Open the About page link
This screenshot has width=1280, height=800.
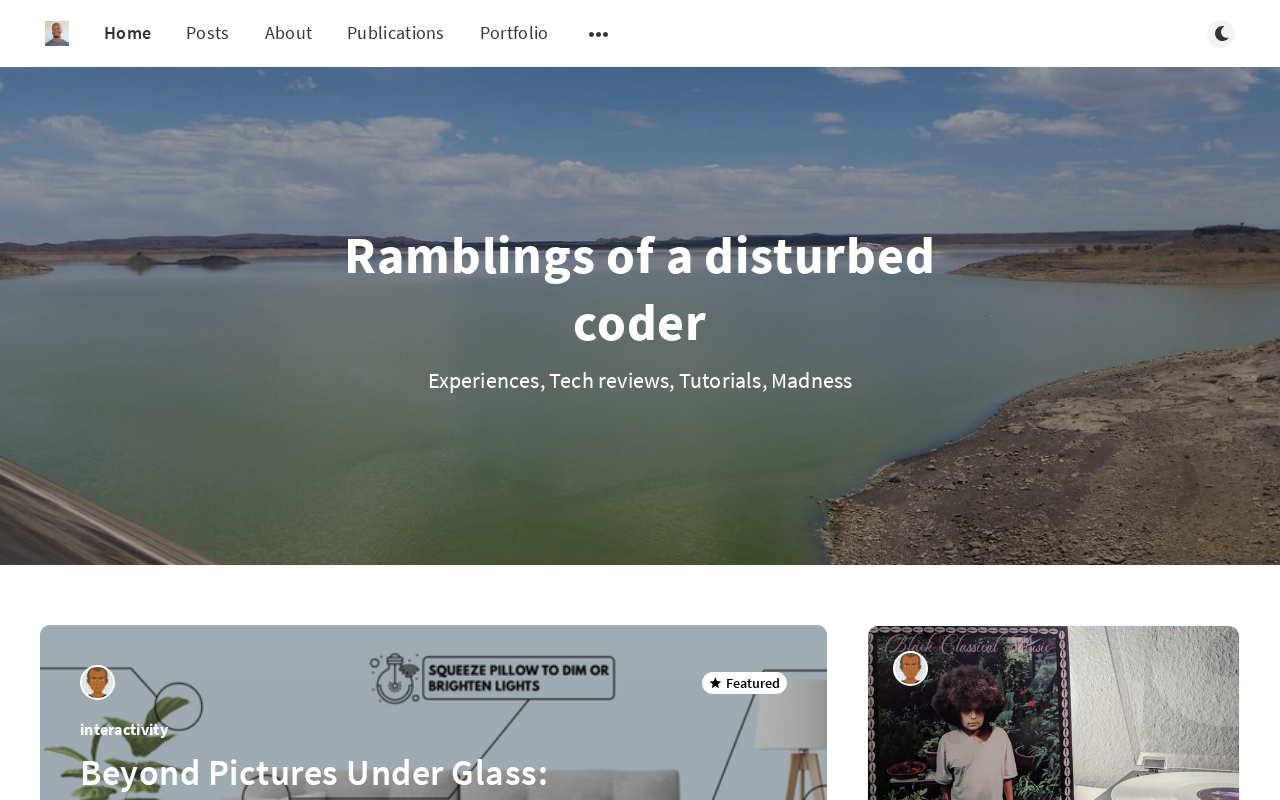pyautogui.click(x=288, y=33)
